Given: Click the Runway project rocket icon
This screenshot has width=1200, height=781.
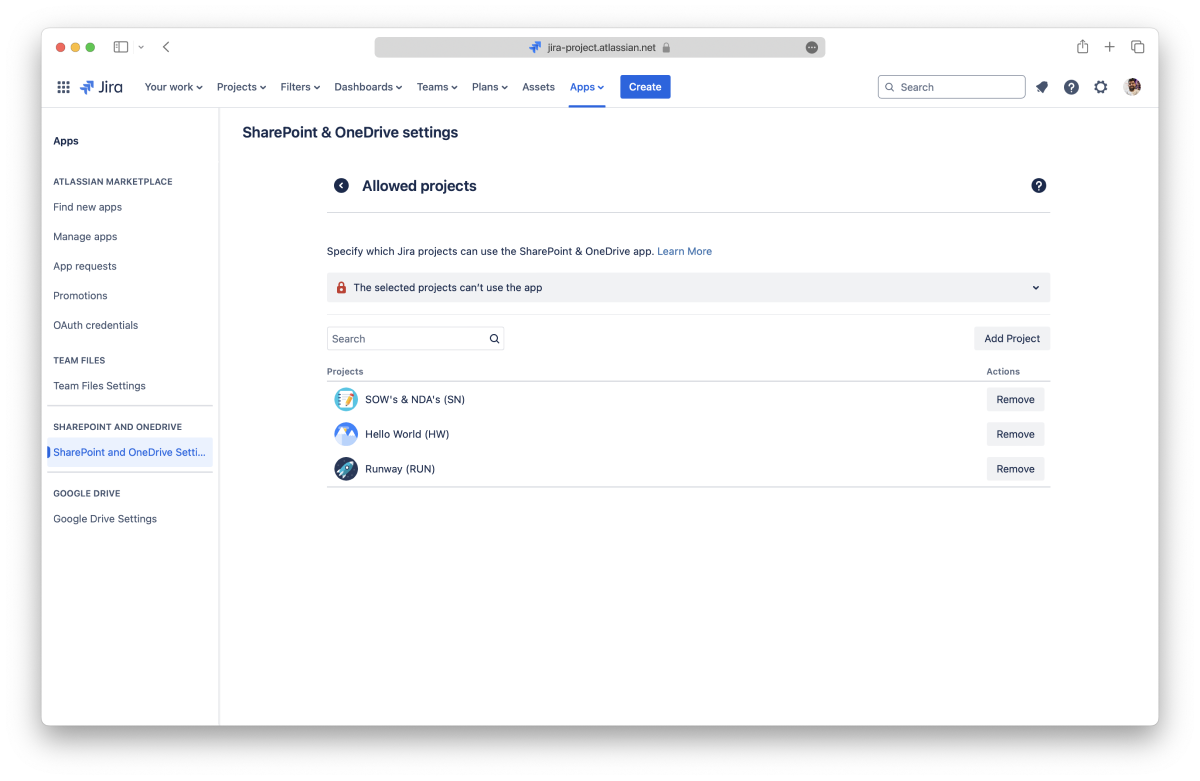Looking at the screenshot, I should click(346, 469).
